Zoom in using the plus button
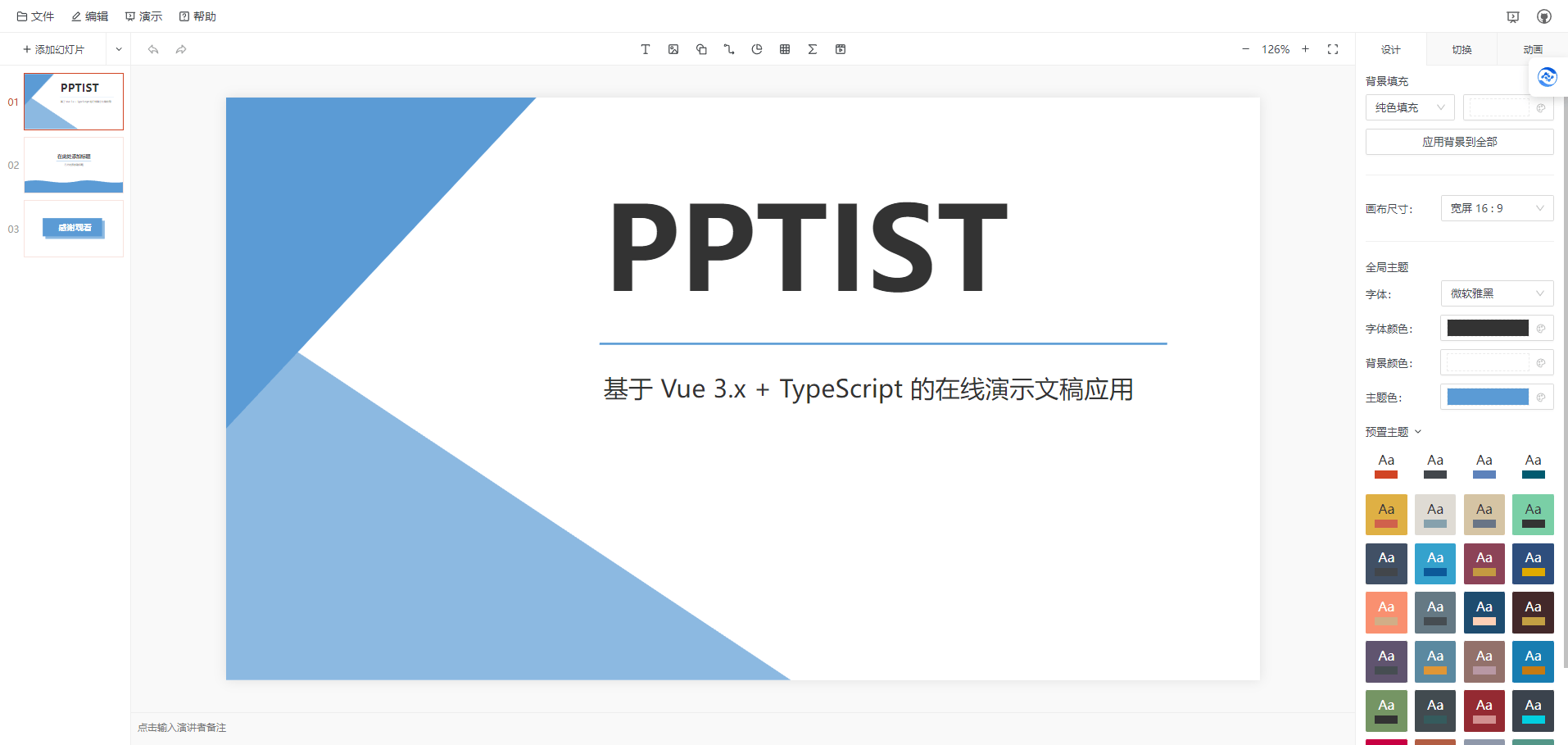The width and height of the screenshot is (1568, 745). point(1305,48)
